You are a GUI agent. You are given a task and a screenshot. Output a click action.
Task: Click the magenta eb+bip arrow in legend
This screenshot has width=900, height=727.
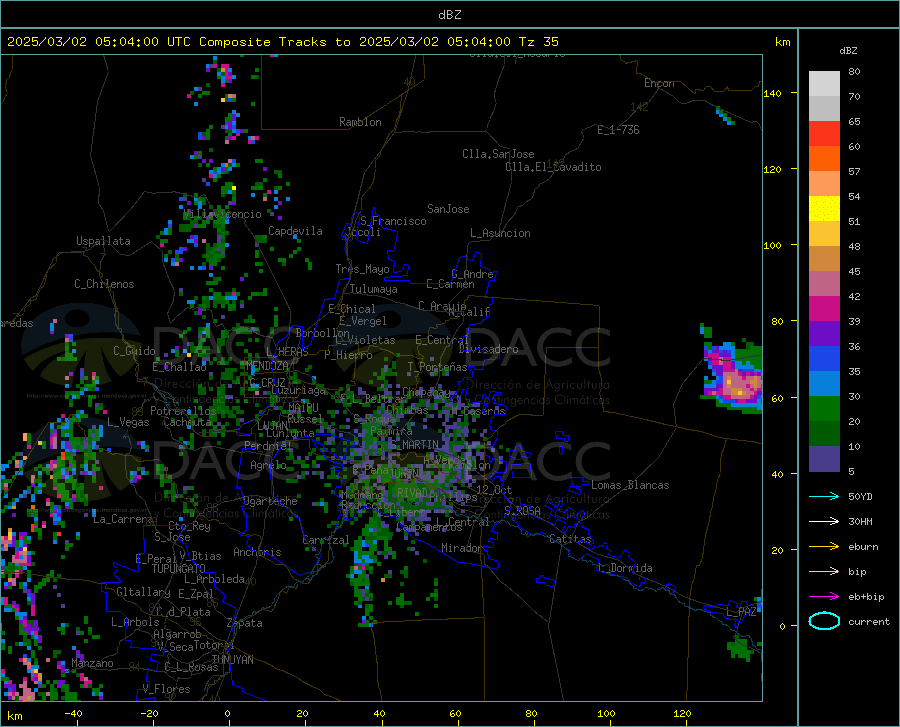pyautogui.click(x=824, y=596)
